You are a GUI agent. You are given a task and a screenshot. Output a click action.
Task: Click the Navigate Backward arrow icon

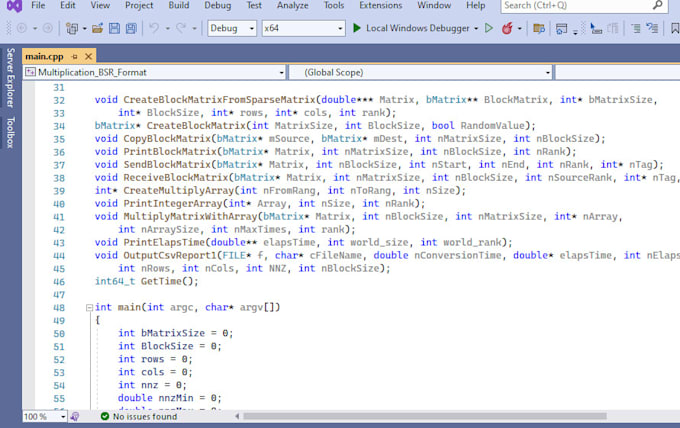point(21,29)
